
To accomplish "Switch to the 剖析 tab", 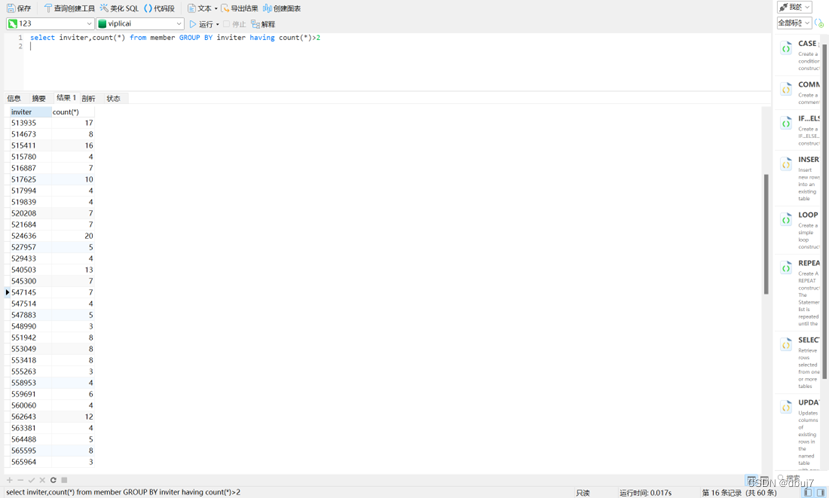I will 88,98.
